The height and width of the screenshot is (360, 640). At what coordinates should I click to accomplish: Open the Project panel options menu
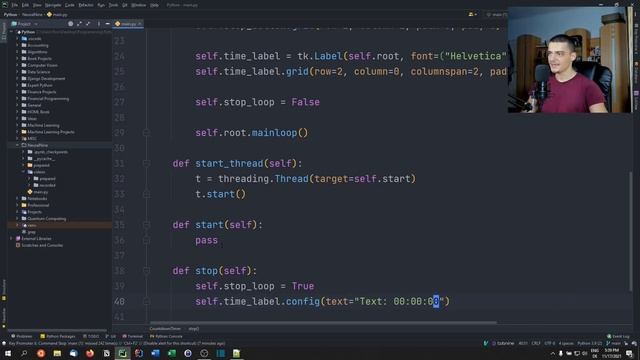(x=98, y=24)
